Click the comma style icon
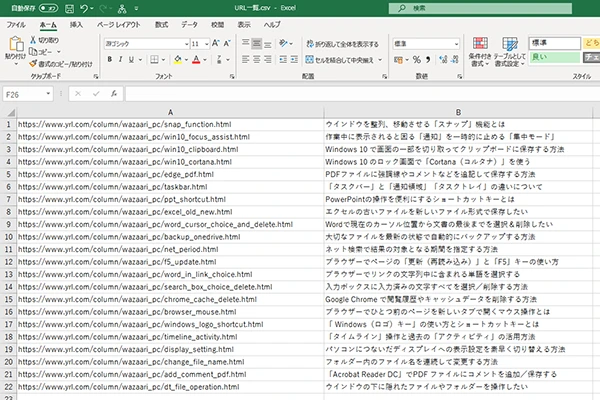600x400 pixels. (x=428, y=60)
